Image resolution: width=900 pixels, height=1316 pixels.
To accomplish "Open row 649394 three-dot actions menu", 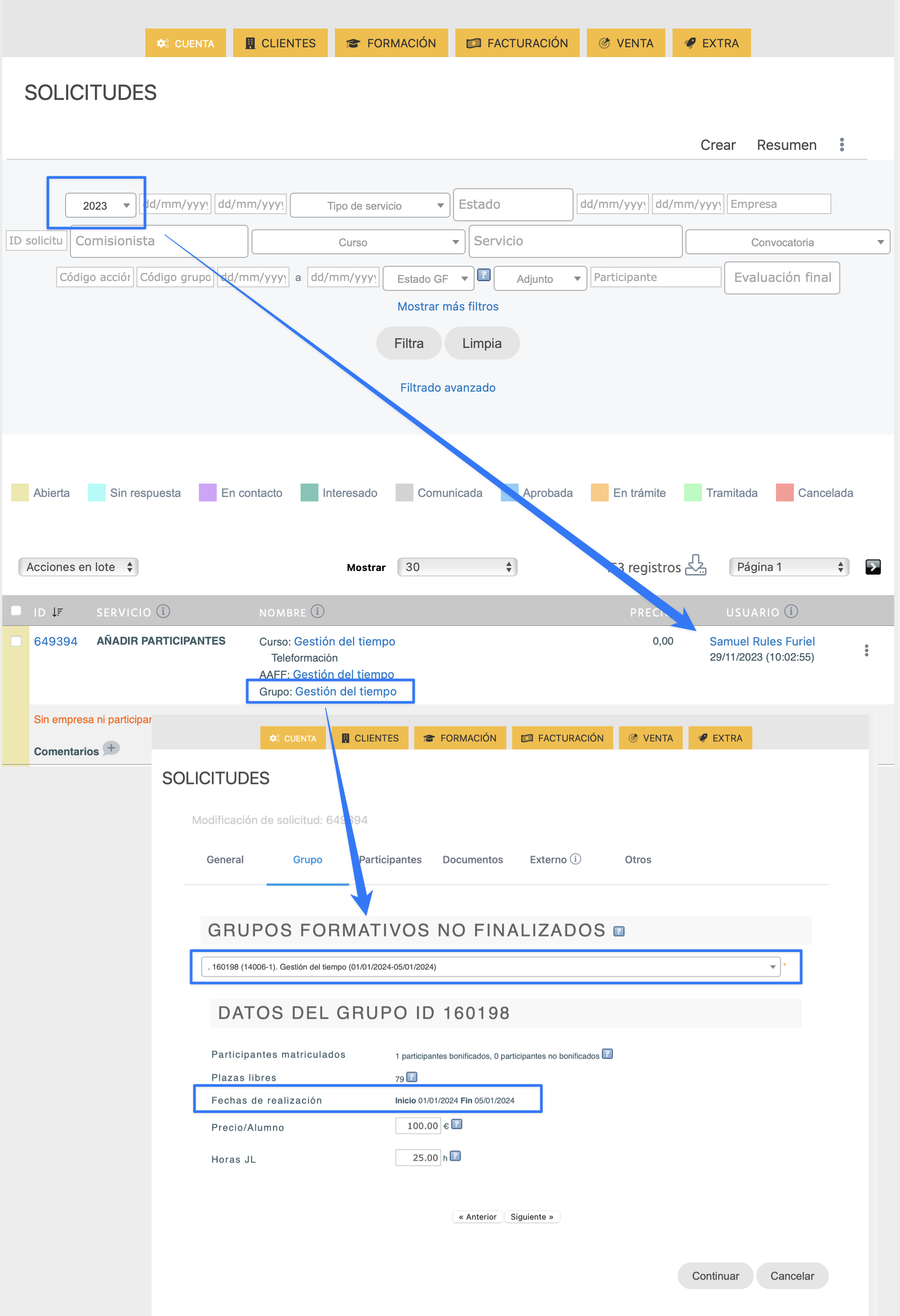I will click(866, 650).
